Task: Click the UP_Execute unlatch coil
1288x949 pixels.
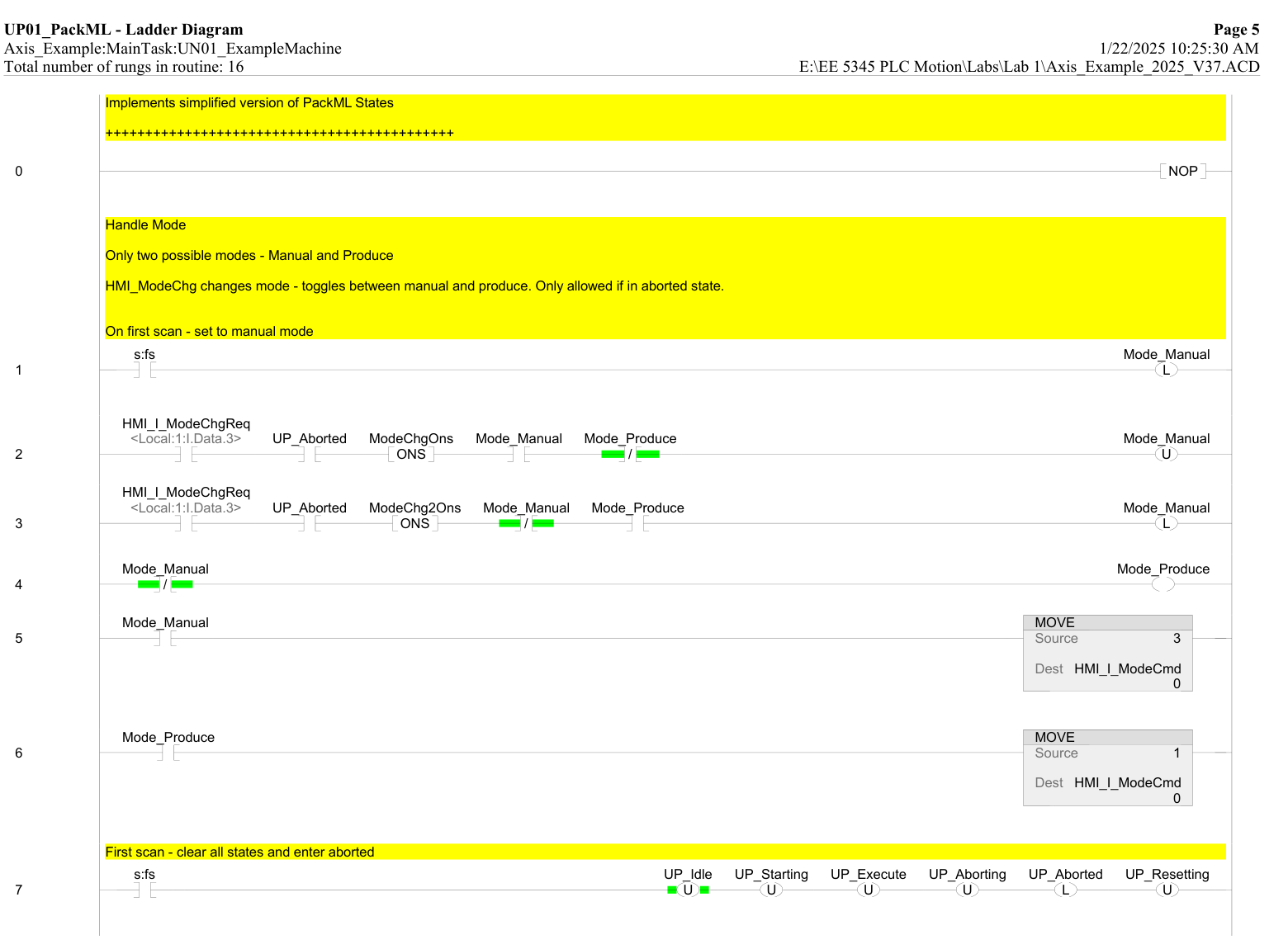Action: [x=868, y=890]
